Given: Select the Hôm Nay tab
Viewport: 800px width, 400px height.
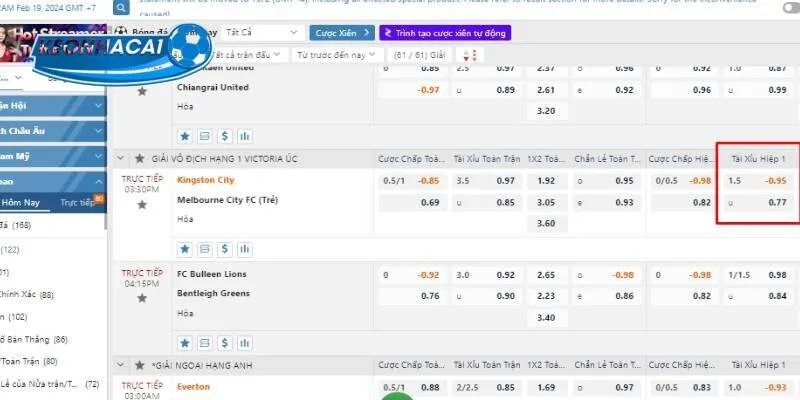Looking at the screenshot, I should (x=20, y=203).
